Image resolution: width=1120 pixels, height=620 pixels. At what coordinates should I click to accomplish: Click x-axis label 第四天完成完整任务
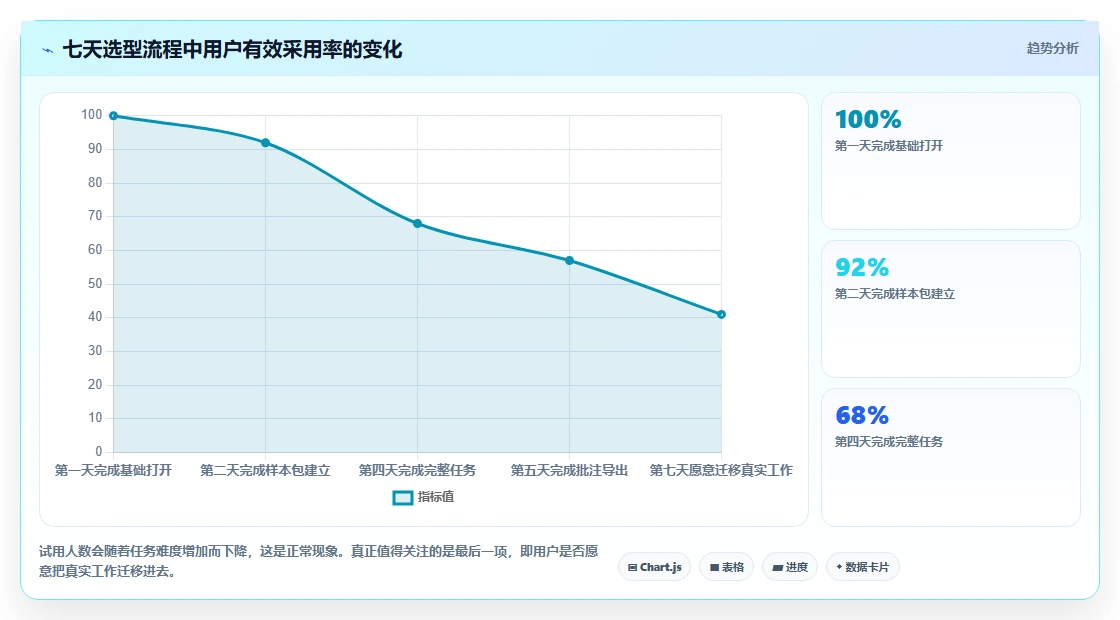click(417, 470)
